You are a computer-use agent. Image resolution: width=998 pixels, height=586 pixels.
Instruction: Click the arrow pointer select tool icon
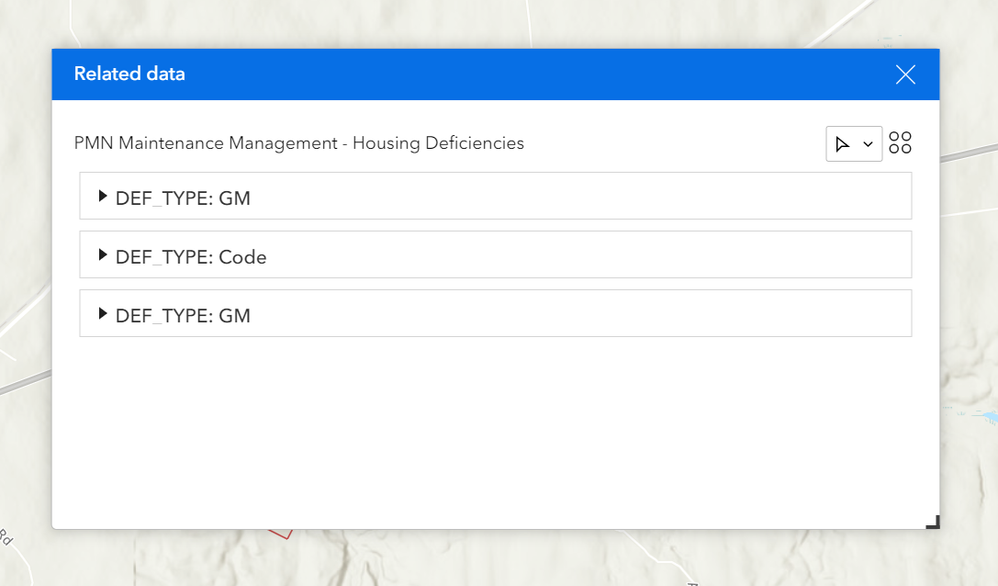point(843,144)
